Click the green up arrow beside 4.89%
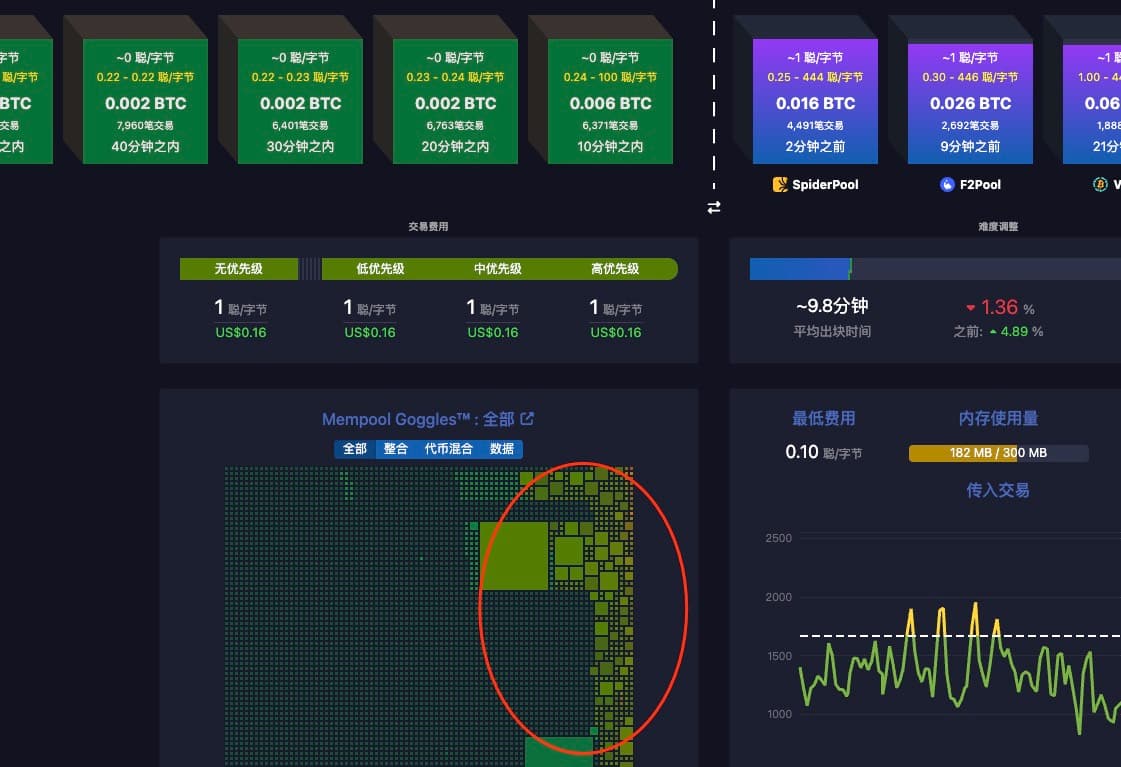1121x767 pixels. pos(992,332)
